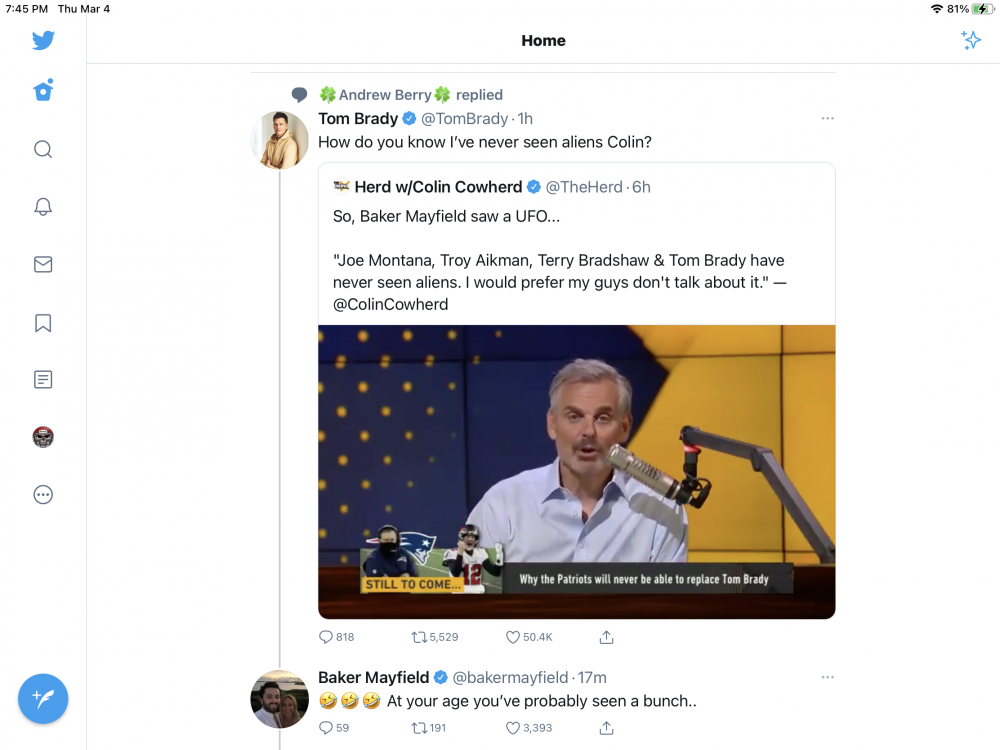Screen dimensions: 1000x750
Task: Open the Search magnifier in sidebar
Action: click(43, 149)
